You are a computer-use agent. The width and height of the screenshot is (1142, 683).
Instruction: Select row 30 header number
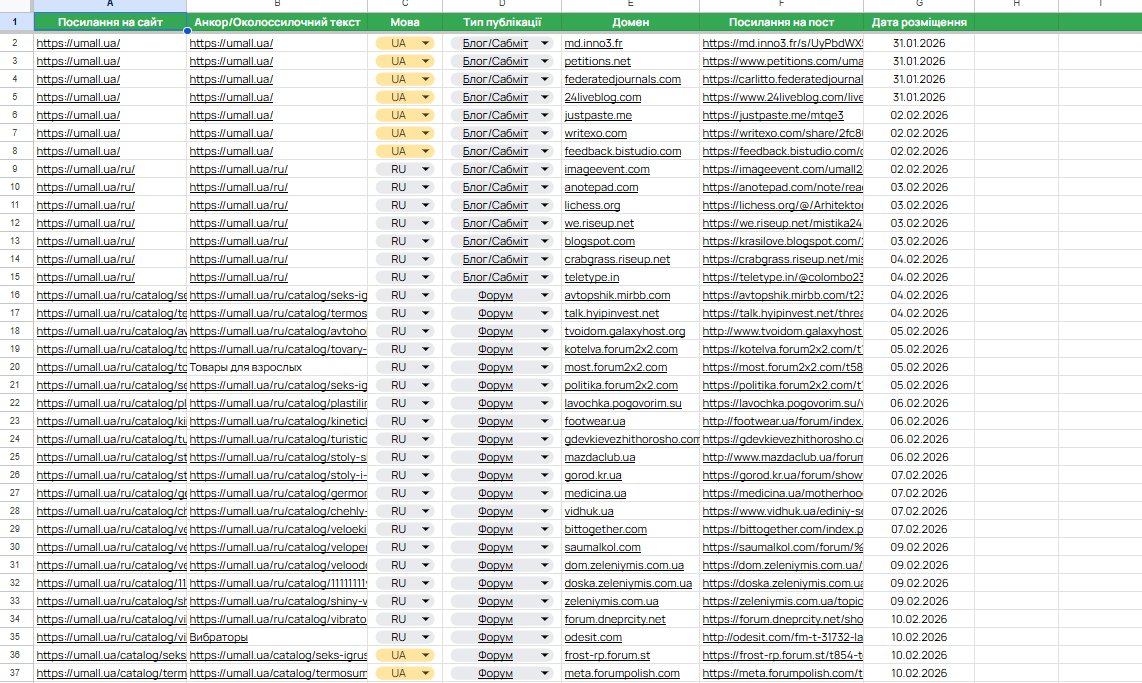[15, 548]
